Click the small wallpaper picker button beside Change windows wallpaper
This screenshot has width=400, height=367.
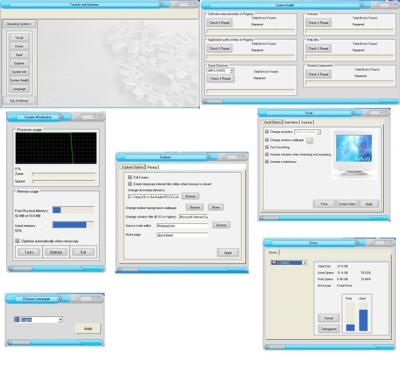pyautogui.click(x=310, y=141)
